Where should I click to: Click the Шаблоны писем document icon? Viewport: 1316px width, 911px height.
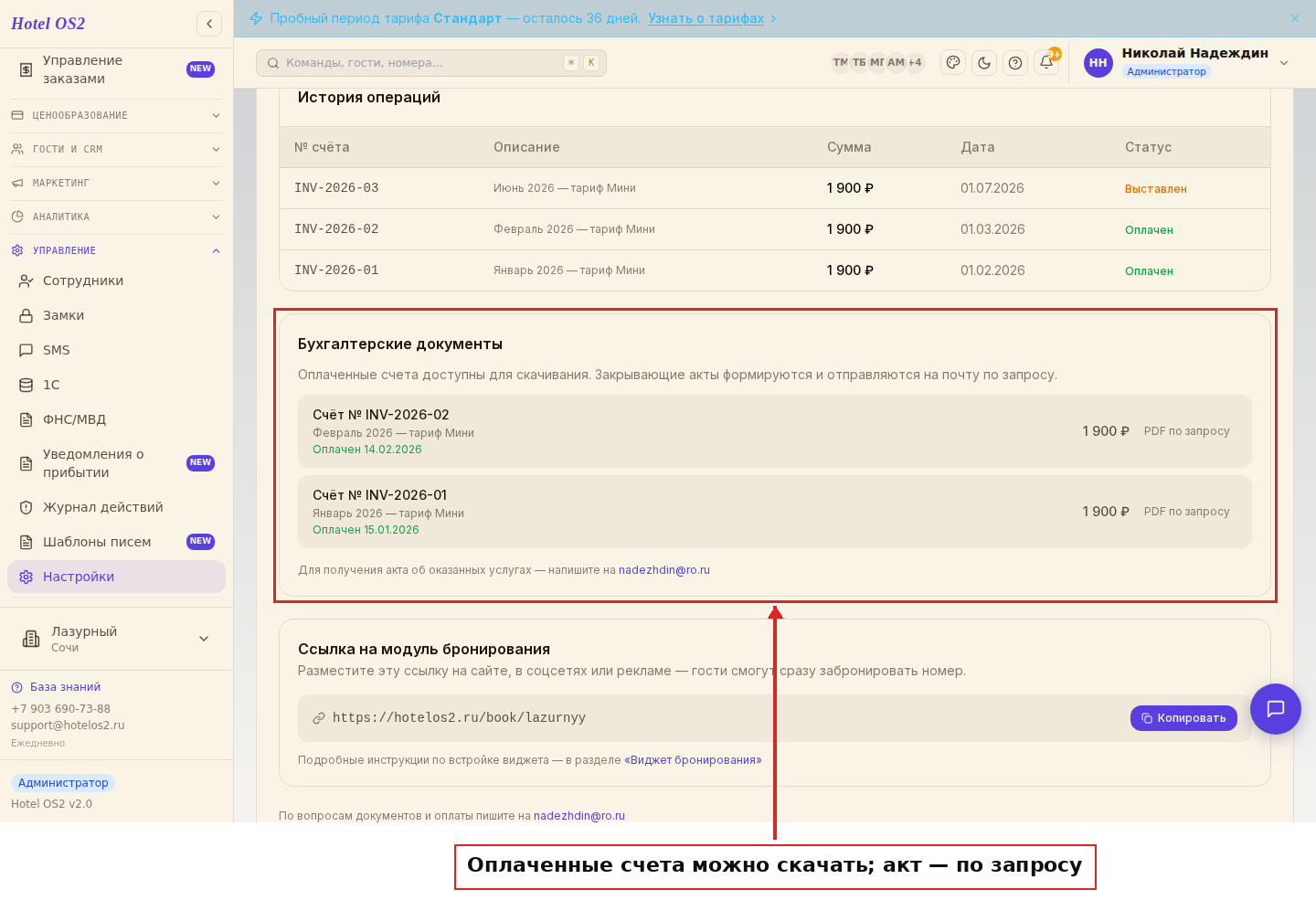coord(27,542)
